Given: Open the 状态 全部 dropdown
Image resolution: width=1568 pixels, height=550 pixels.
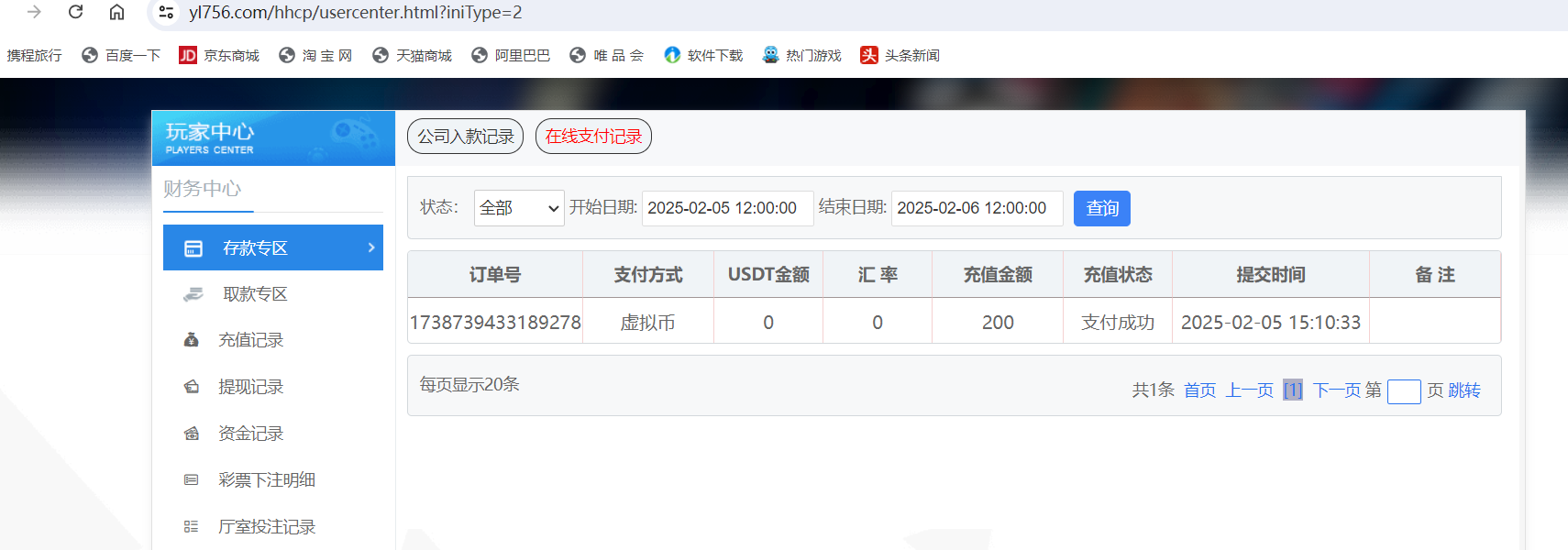Looking at the screenshot, I should pyautogui.click(x=519, y=208).
